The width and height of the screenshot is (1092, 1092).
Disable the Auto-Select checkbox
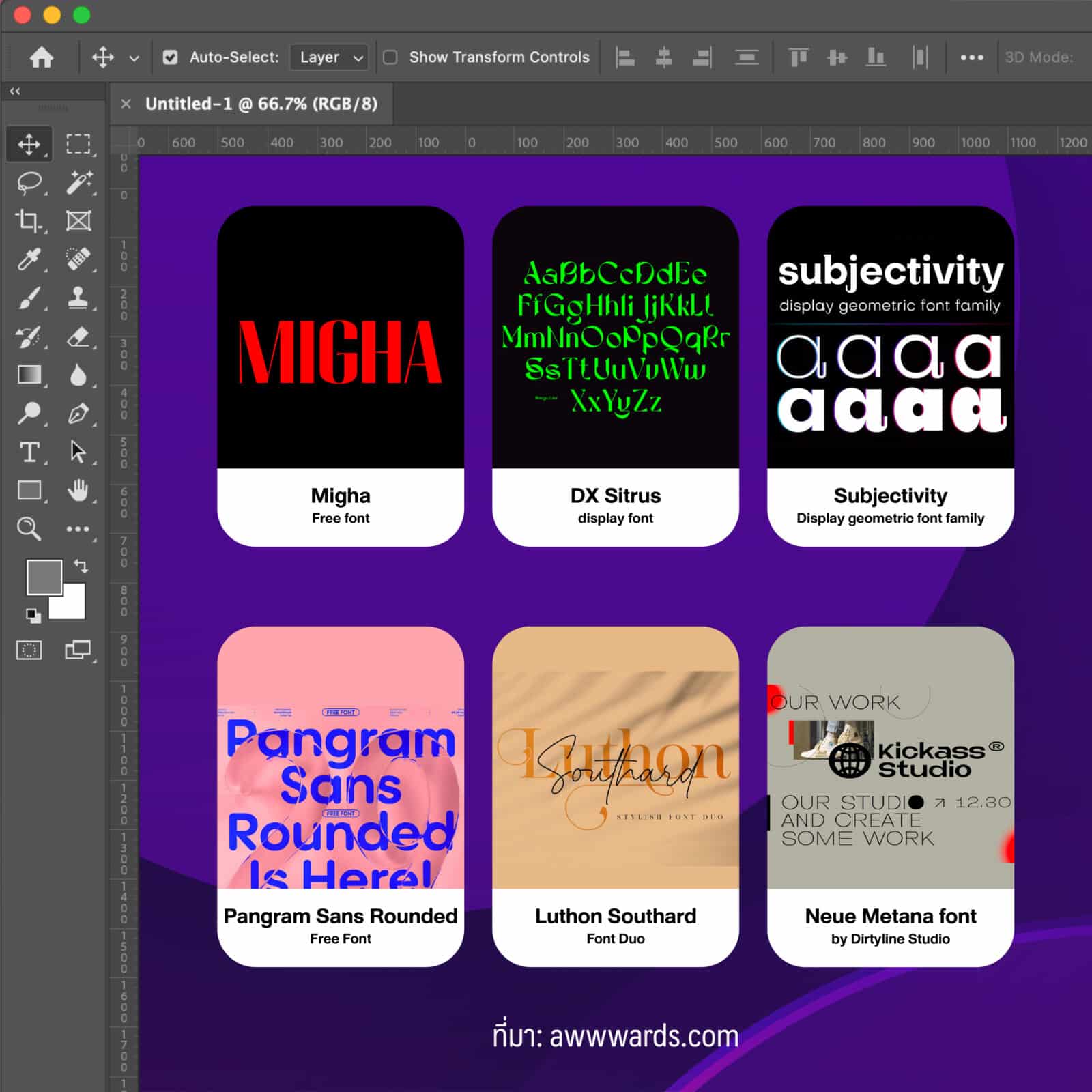coord(171,57)
